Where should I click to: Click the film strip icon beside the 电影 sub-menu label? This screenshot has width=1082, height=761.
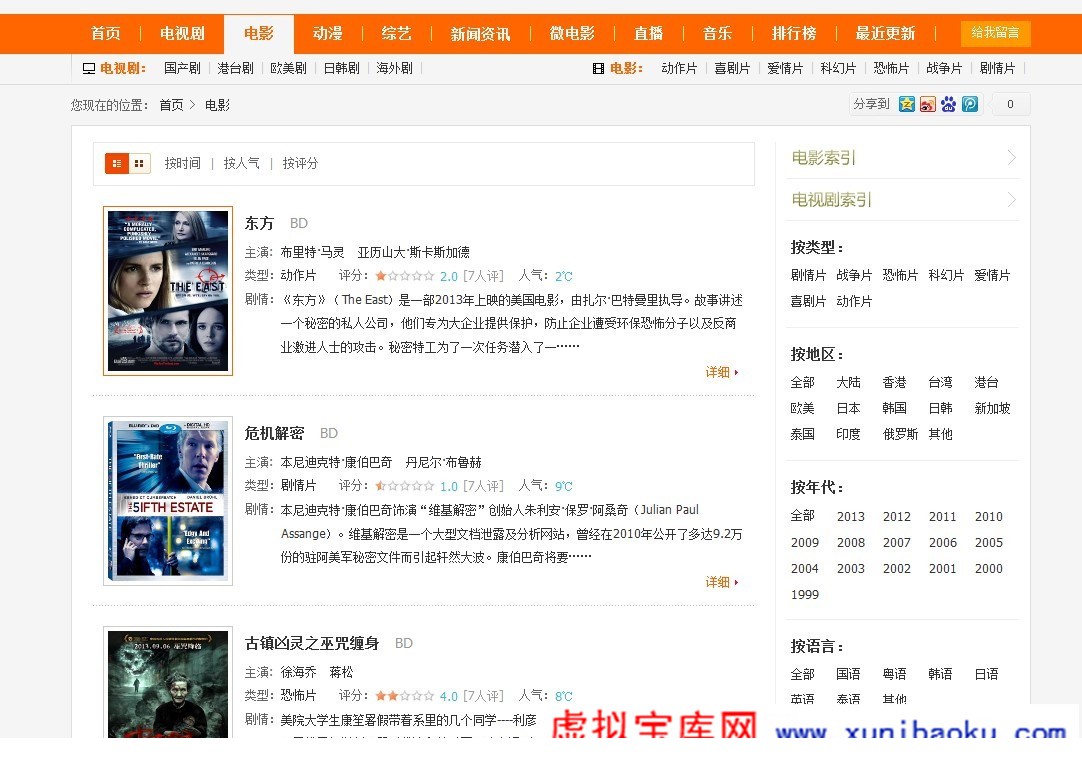point(598,68)
